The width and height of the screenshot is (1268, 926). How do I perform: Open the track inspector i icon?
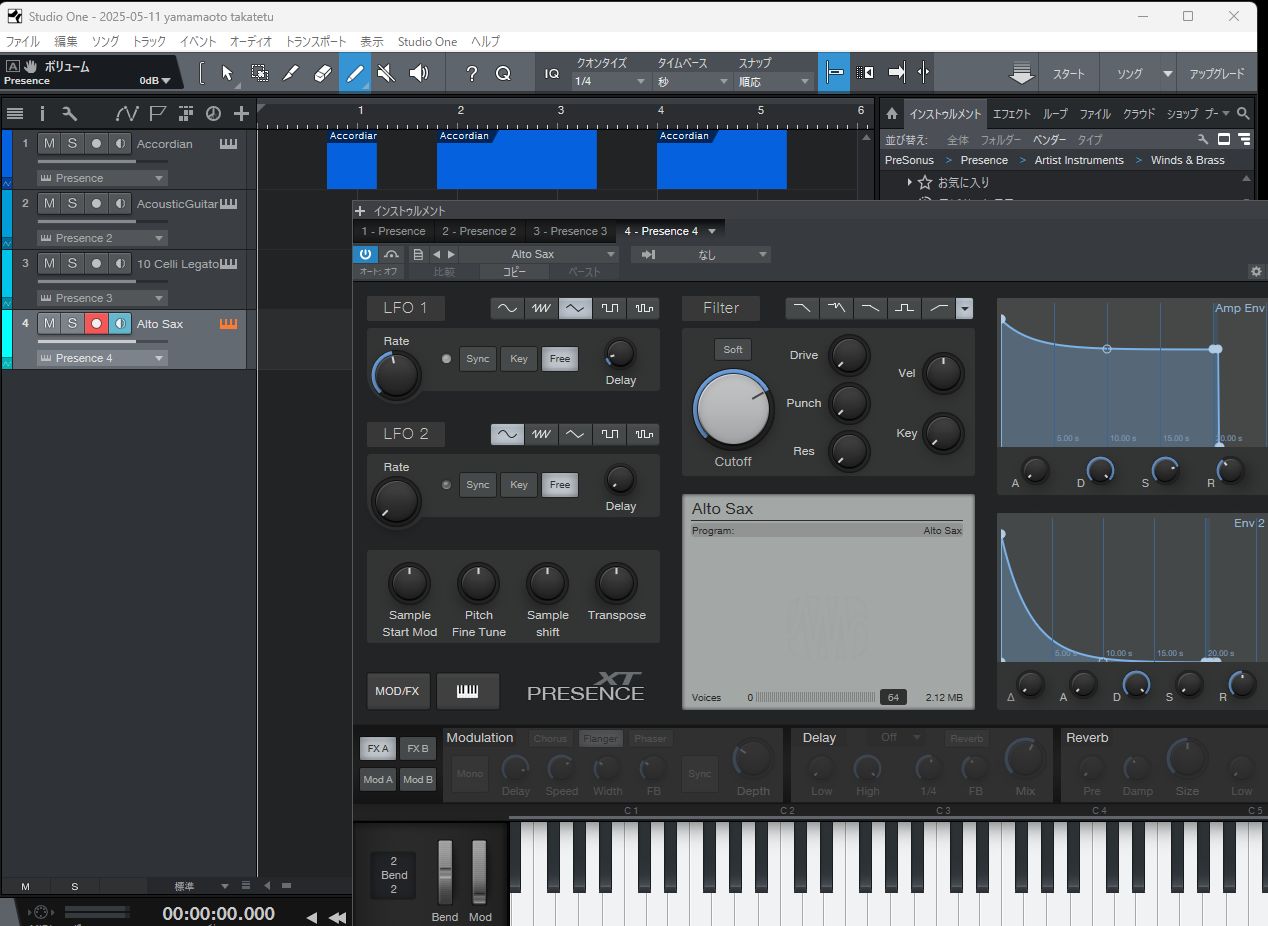(x=42, y=113)
